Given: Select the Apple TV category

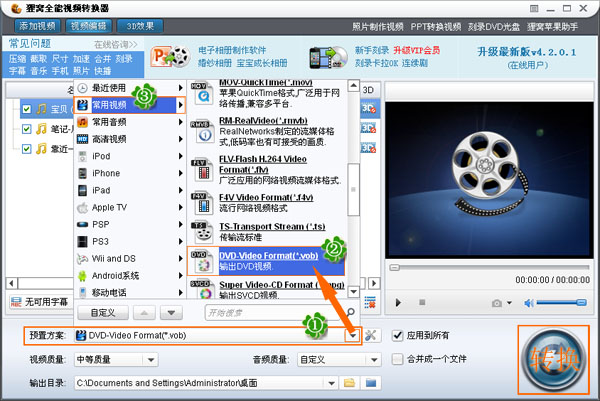Looking at the screenshot, I should 129,207.
